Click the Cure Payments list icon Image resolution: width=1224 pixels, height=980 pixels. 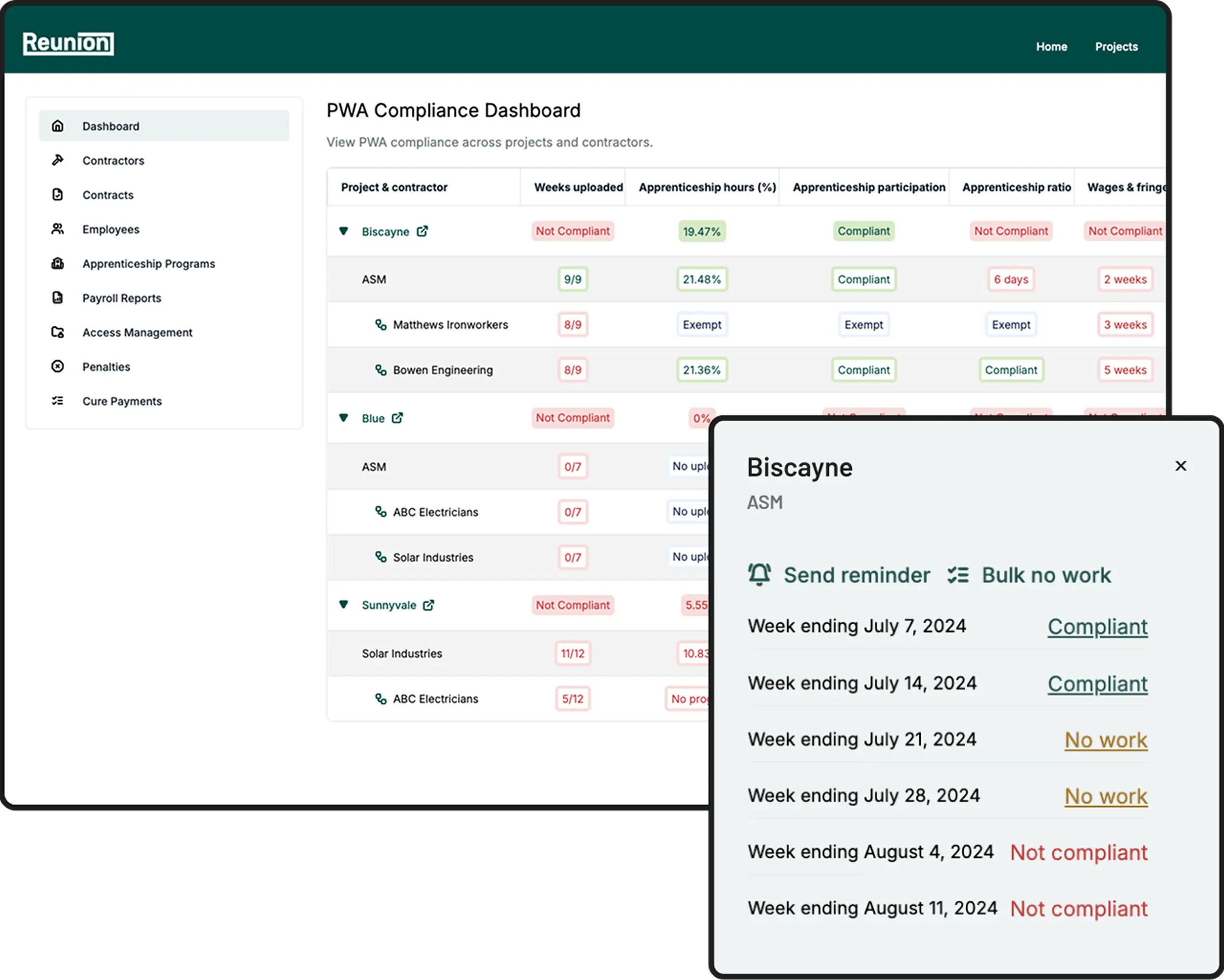click(57, 401)
